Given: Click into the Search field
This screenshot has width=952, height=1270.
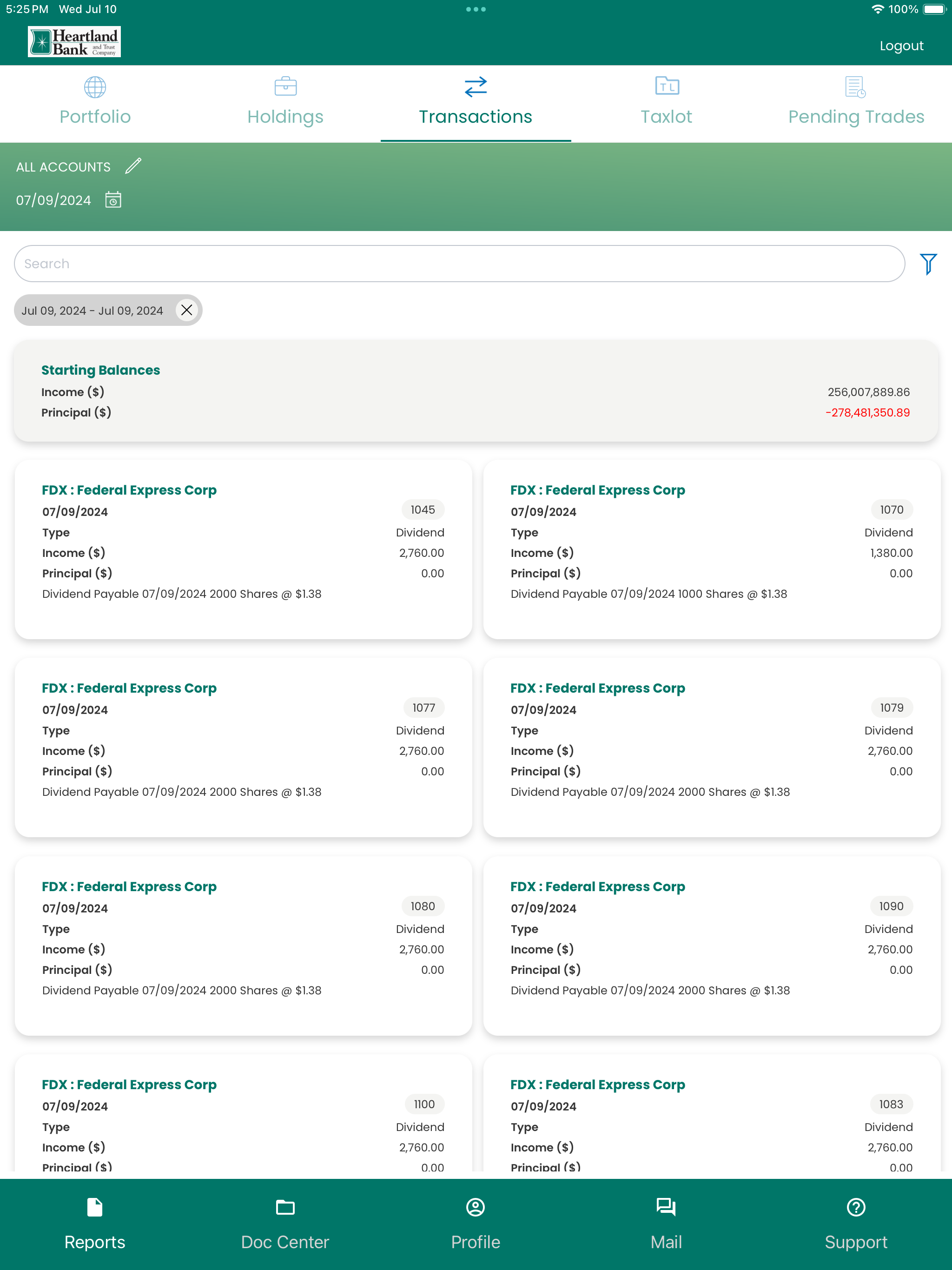Looking at the screenshot, I should tap(459, 264).
